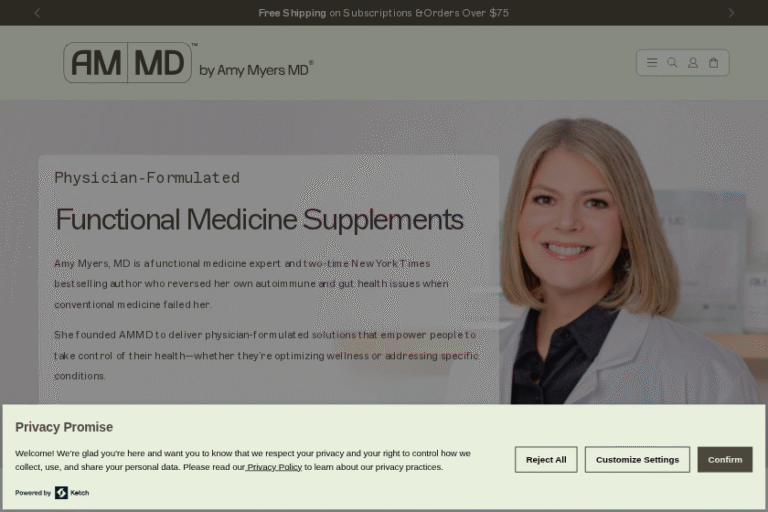Click the Ketch logo icon
The image size is (768, 512).
(x=61, y=492)
